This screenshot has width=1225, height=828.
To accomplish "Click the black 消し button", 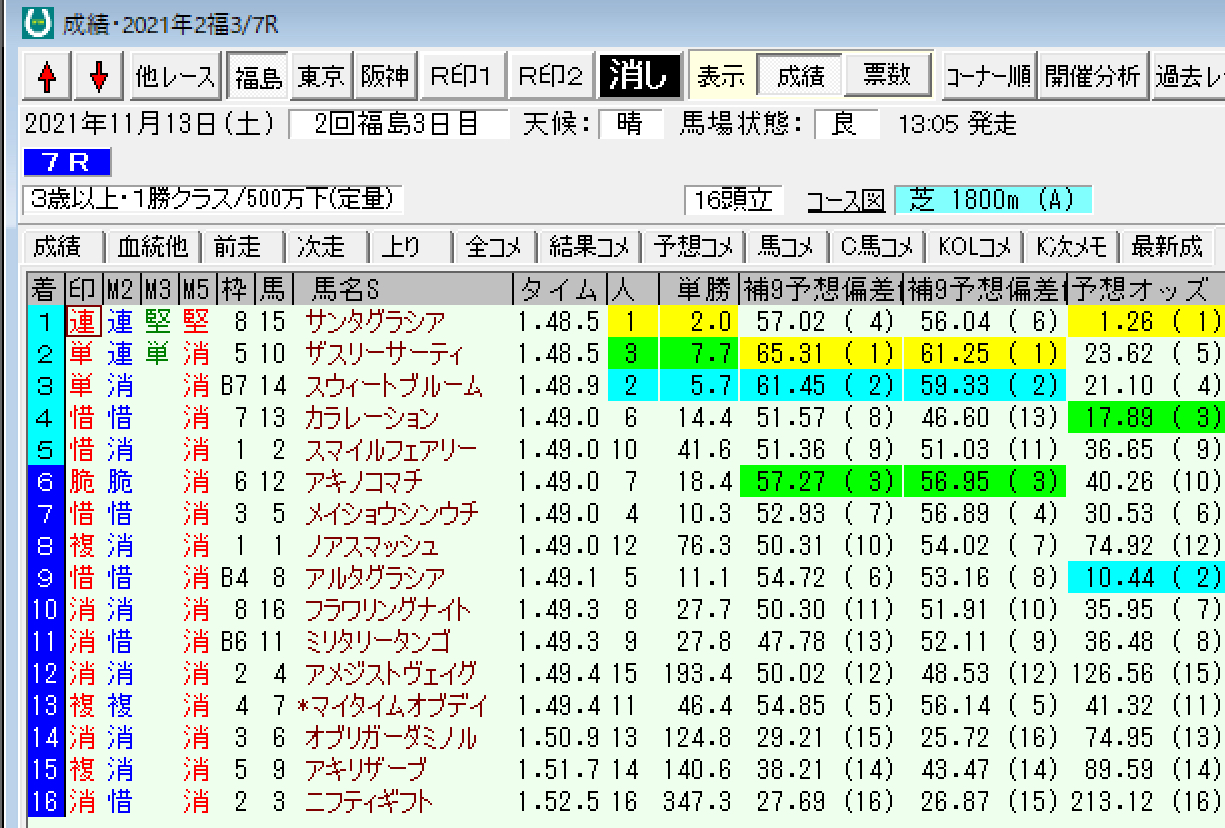I will (x=640, y=75).
